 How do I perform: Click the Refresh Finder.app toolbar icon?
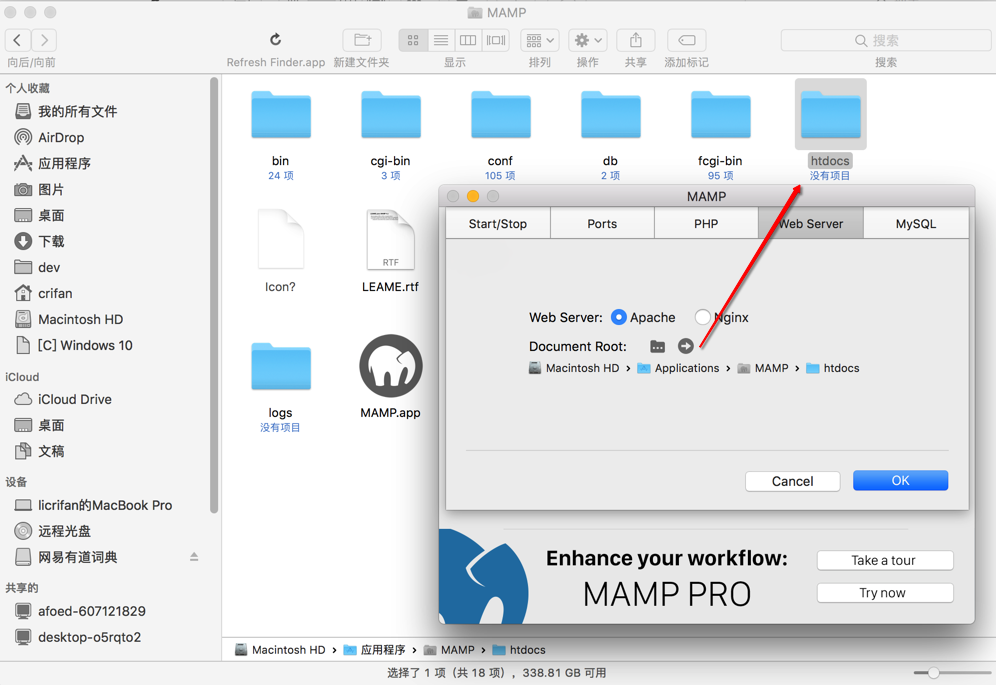pyautogui.click(x=276, y=40)
